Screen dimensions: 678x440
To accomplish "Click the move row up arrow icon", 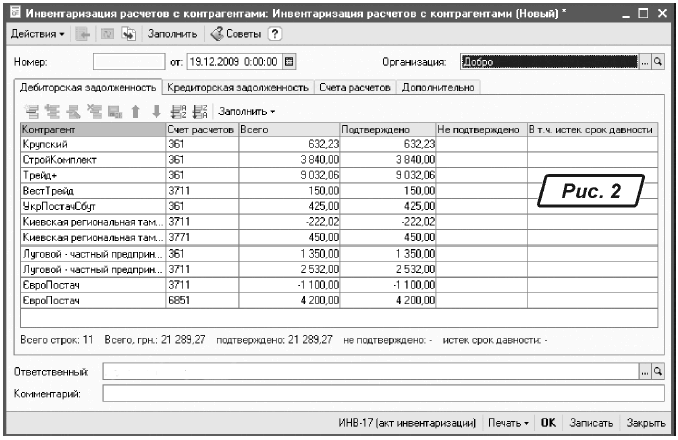I will pos(137,110).
